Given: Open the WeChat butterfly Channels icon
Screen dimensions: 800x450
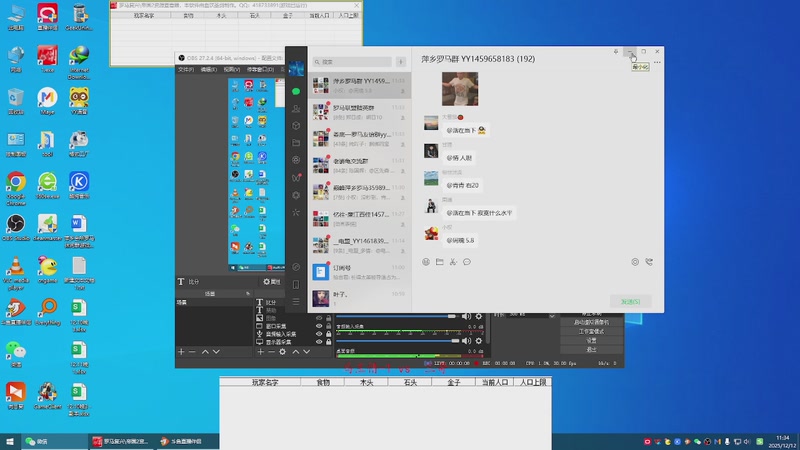Looking at the screenshot, I should click(x=296, y=178).
